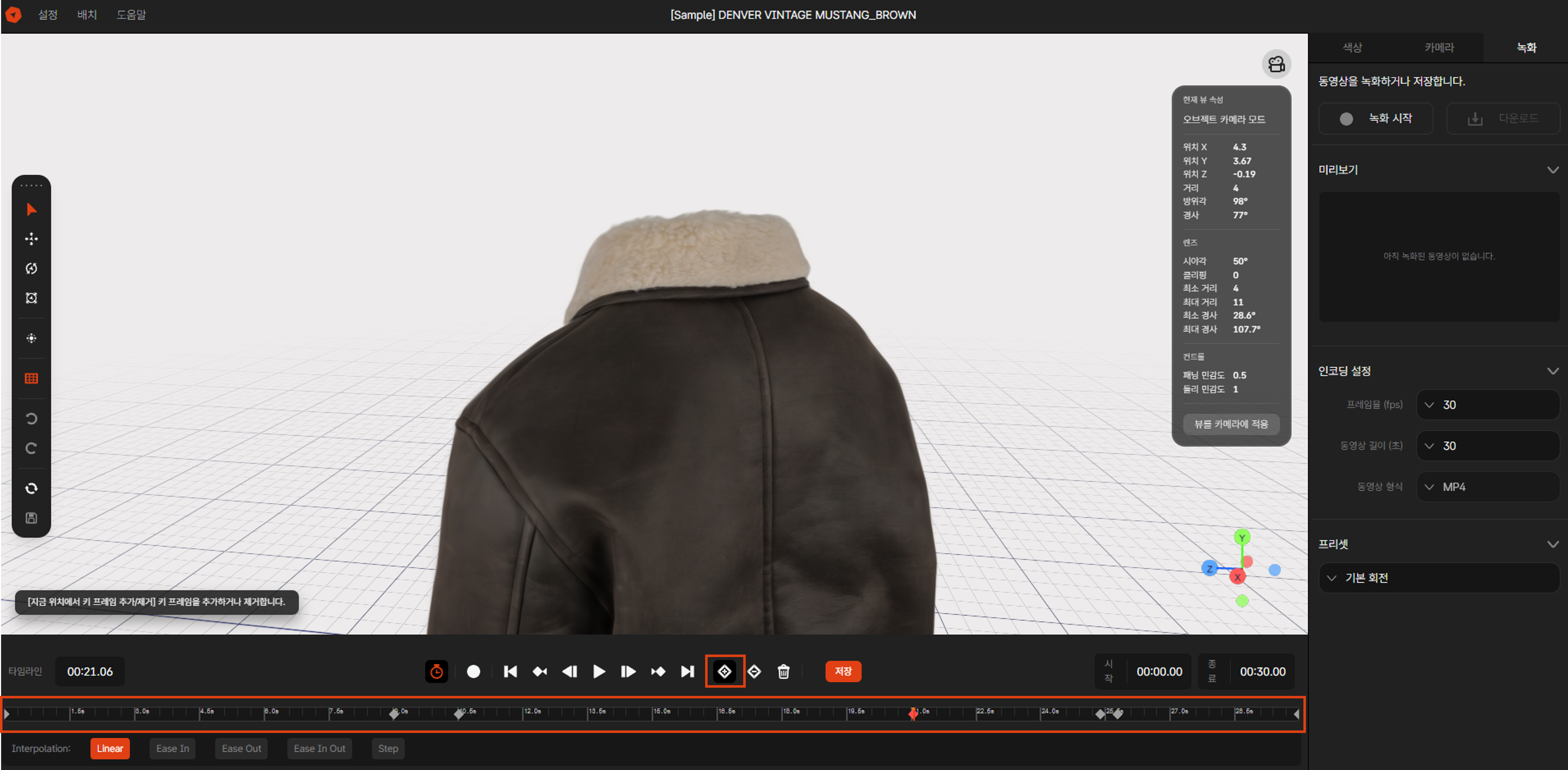Select the pointer/select tool in left toolbar
This screenshot has width=1568, height=770.
[31, 209]
